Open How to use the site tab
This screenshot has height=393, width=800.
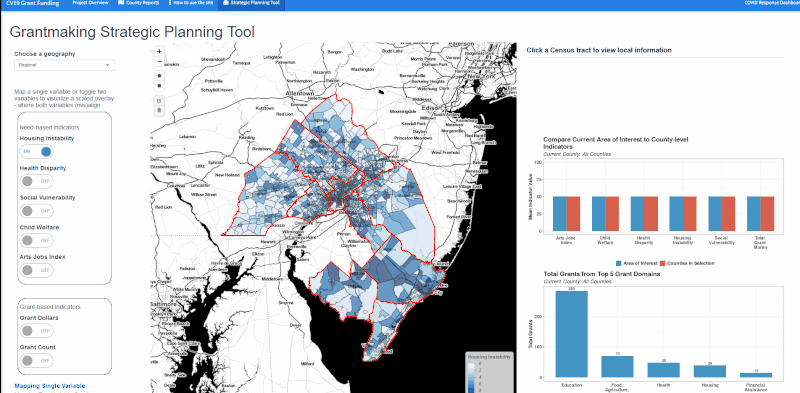tap(191, 3)
